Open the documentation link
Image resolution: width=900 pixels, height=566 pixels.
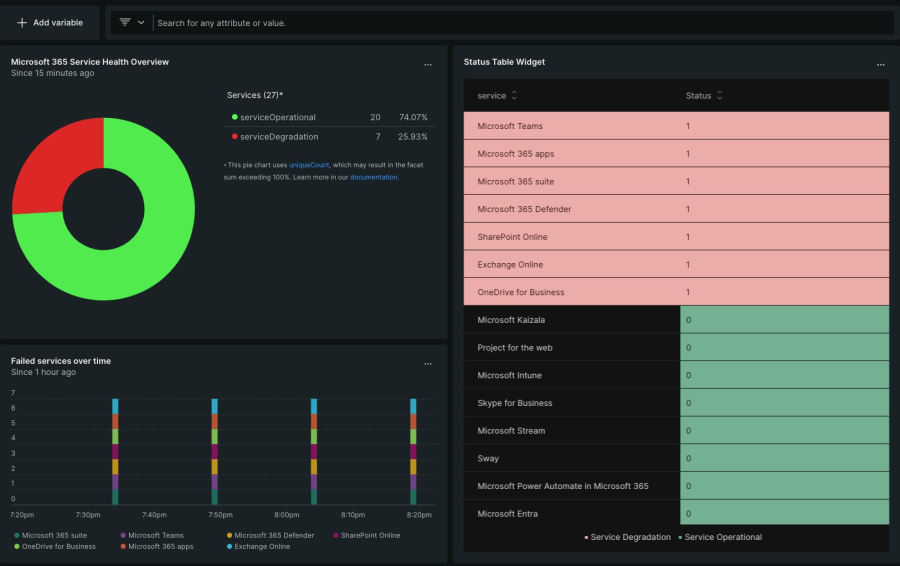click(374, 177)
